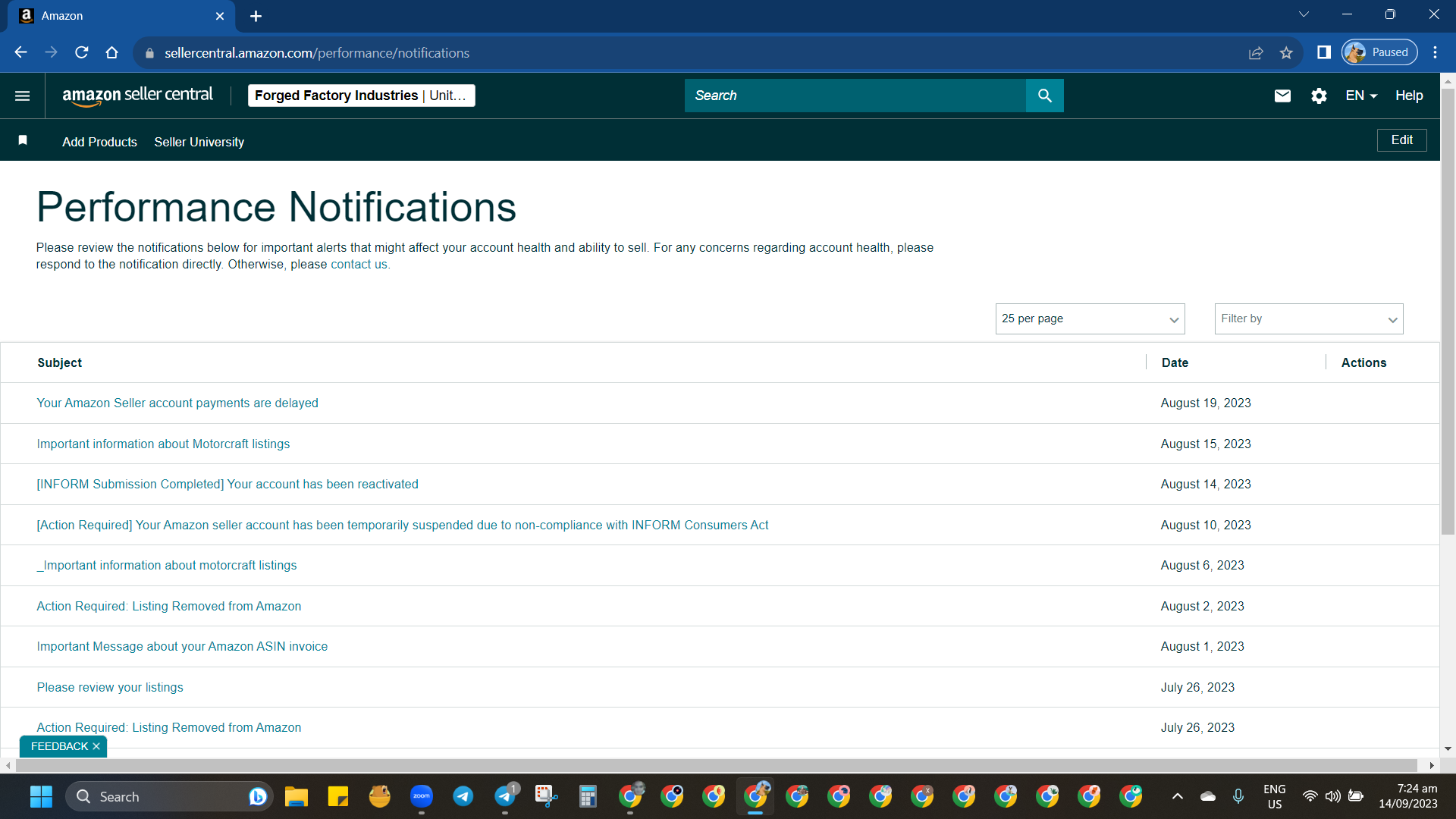Open the INFORM Submission Completed notification
The image size is (1456, 819).
pos(227,484)
